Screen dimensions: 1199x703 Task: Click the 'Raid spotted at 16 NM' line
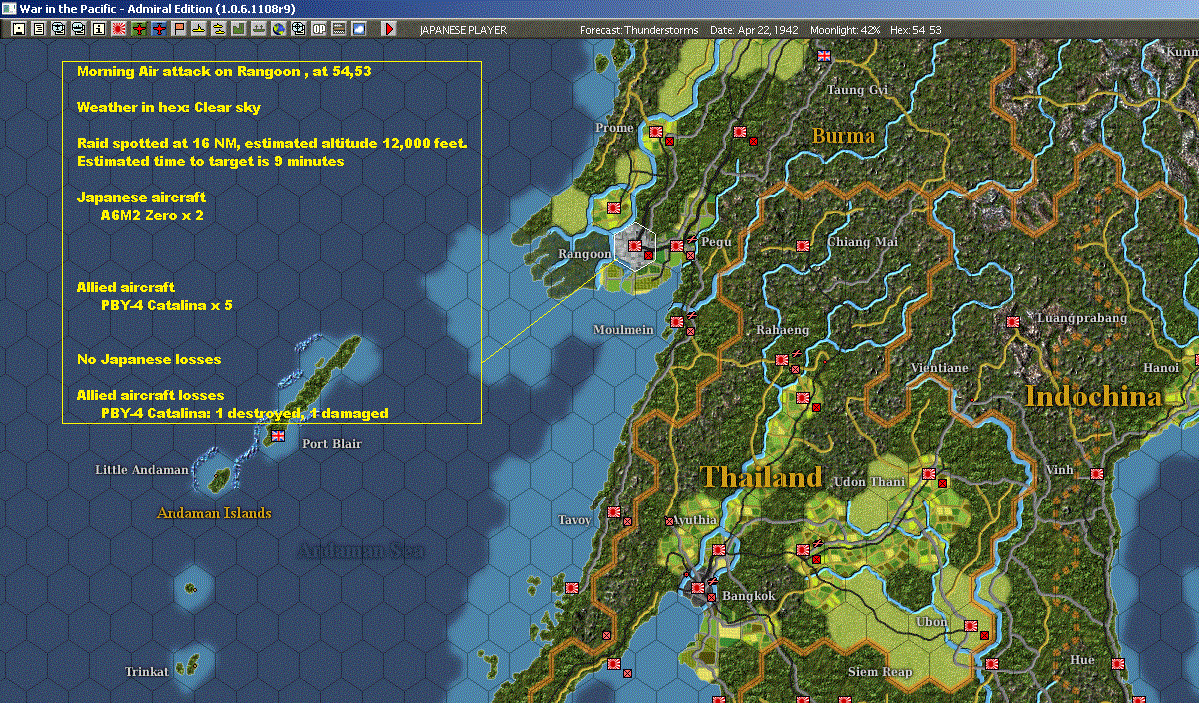[x=271, y=143]
